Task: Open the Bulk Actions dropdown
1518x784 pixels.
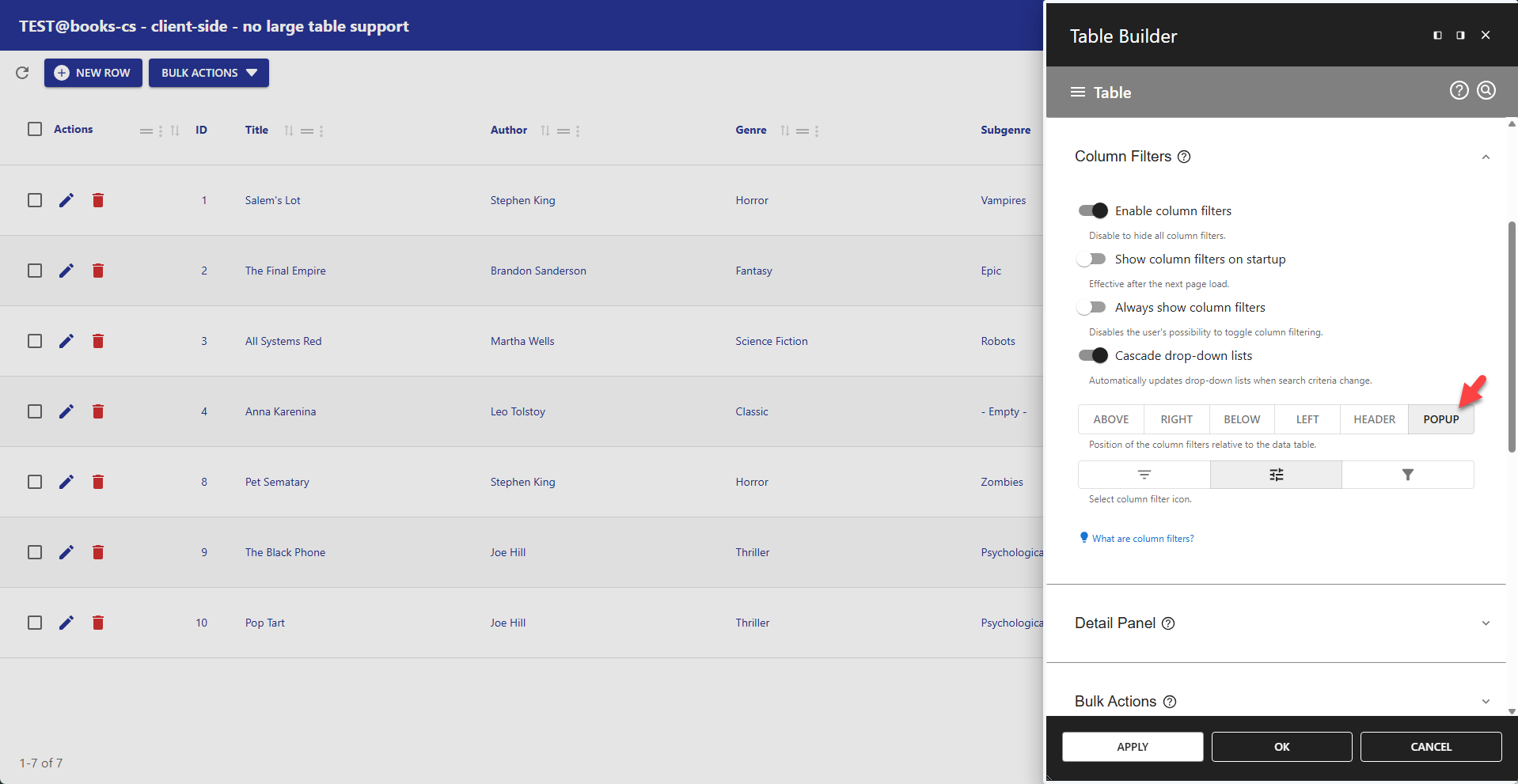Action: [209, 73]
